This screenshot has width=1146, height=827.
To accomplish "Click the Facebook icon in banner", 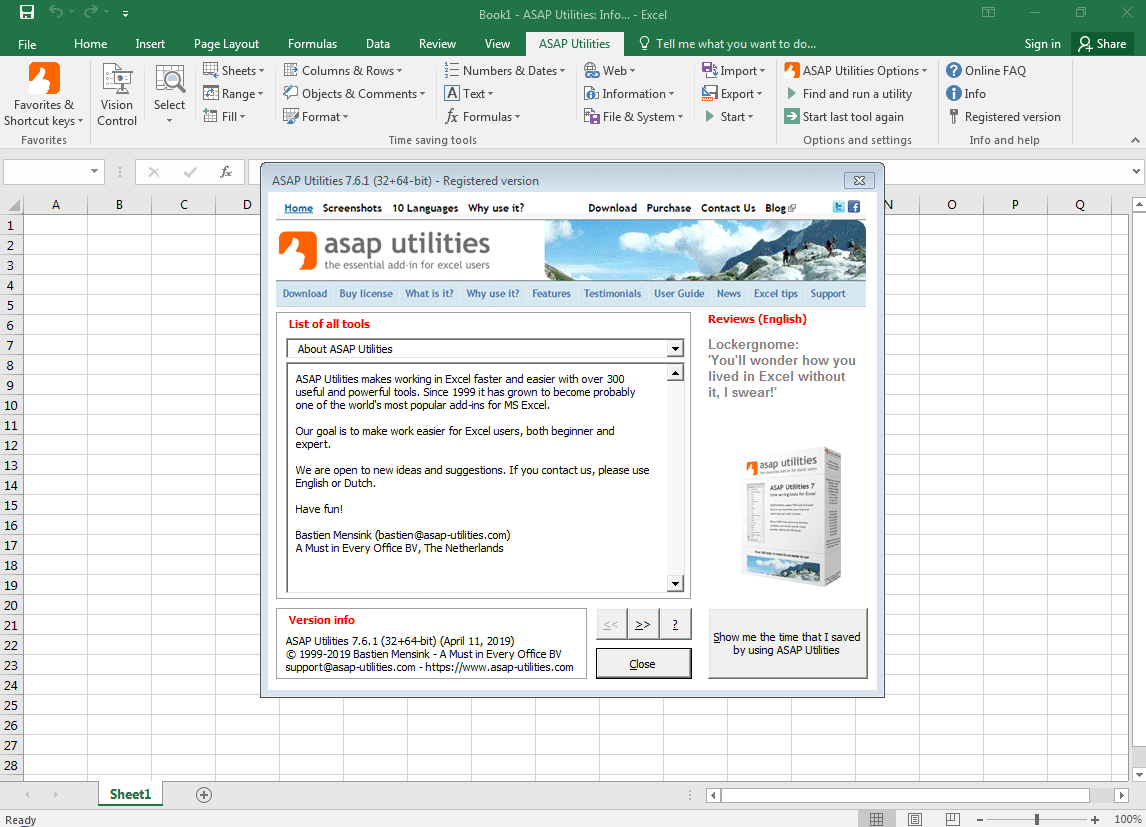I will coord(854,207).
